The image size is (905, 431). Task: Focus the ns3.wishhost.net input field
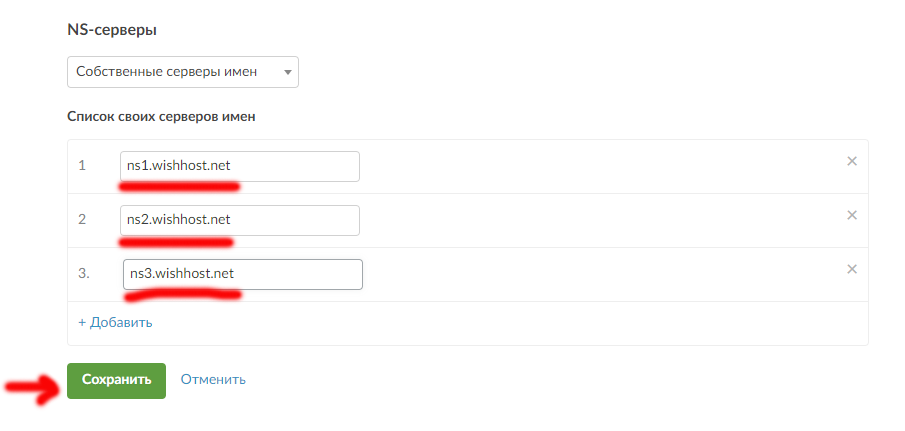point(243,274)
